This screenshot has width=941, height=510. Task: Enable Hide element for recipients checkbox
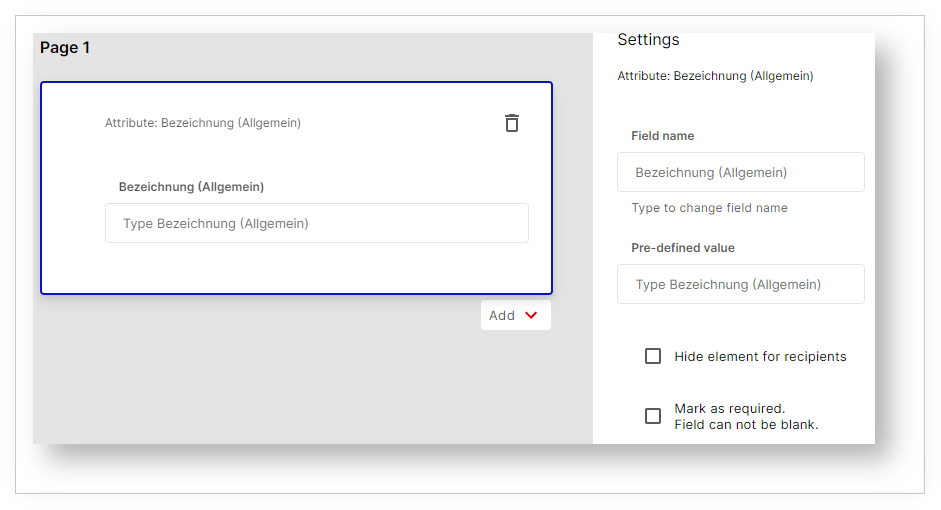point(653,356)
